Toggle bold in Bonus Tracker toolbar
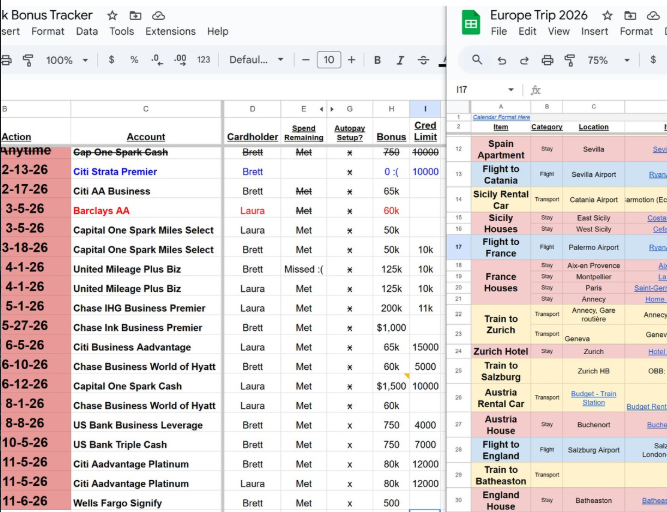Viewport: 667px width, 512px height. pos(377,60)
